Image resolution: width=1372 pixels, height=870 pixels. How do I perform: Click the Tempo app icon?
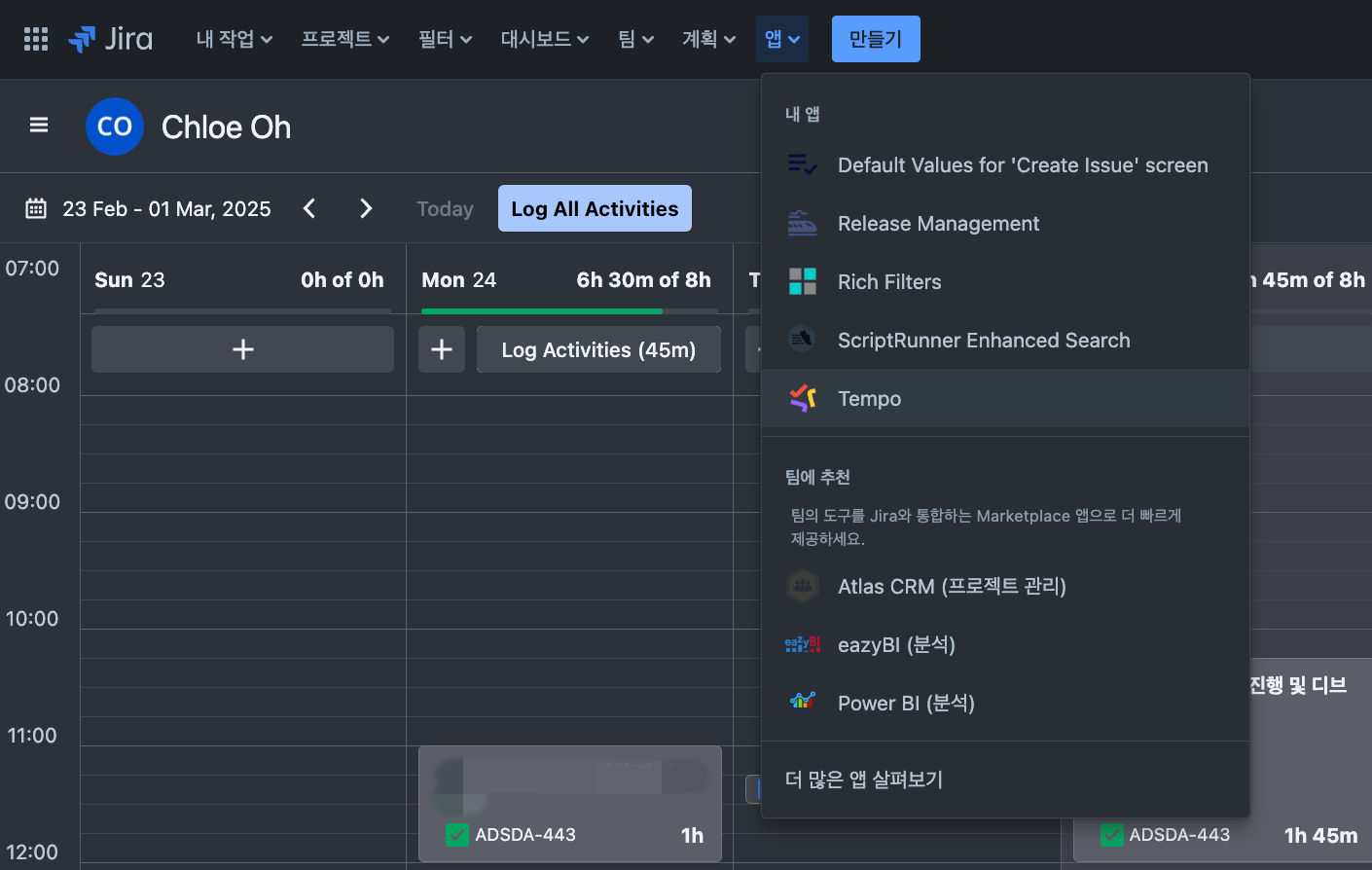[x=803, y=398]
